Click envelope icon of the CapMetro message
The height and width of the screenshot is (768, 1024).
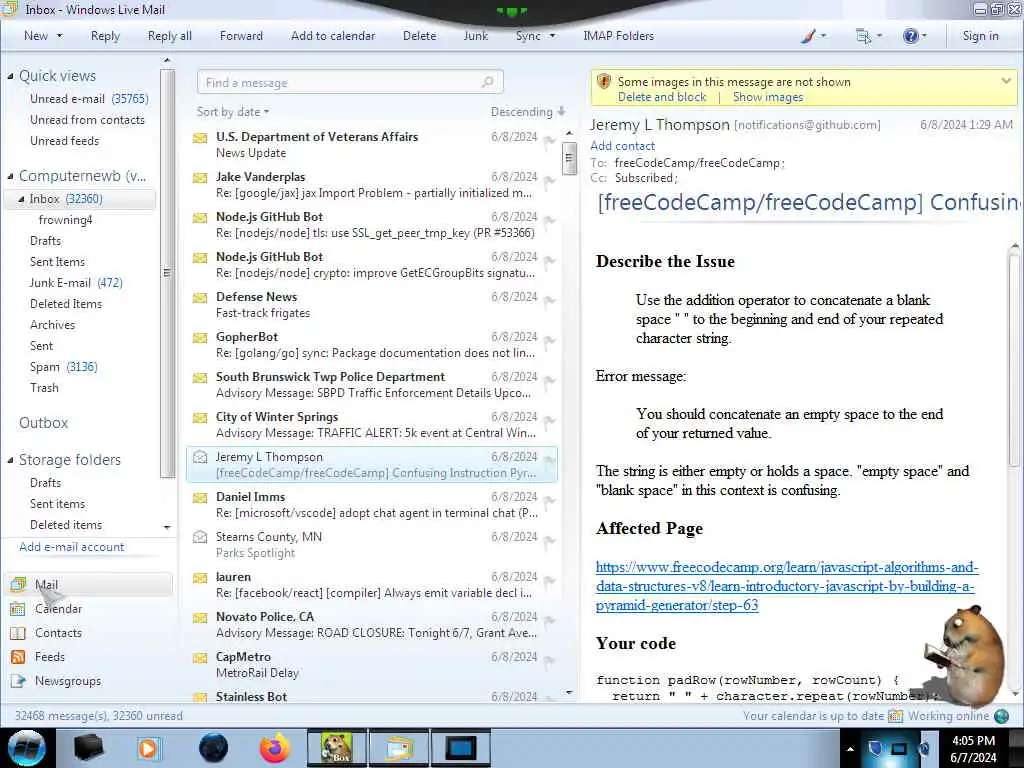200,658
